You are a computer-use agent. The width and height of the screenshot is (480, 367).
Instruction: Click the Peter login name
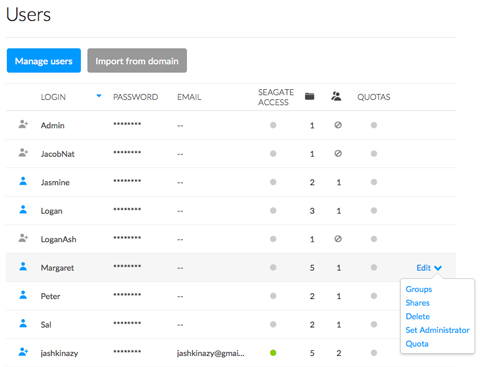tap(50, 296)
